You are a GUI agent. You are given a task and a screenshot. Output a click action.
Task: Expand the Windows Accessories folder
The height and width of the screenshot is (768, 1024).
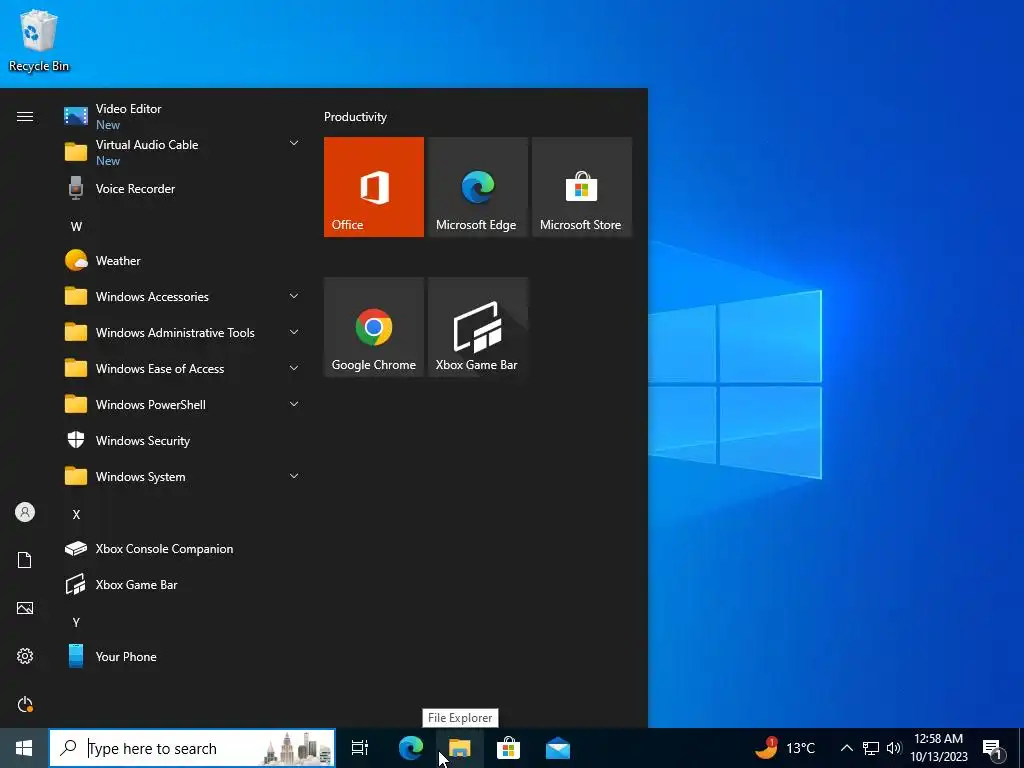[x=182, y=296]
